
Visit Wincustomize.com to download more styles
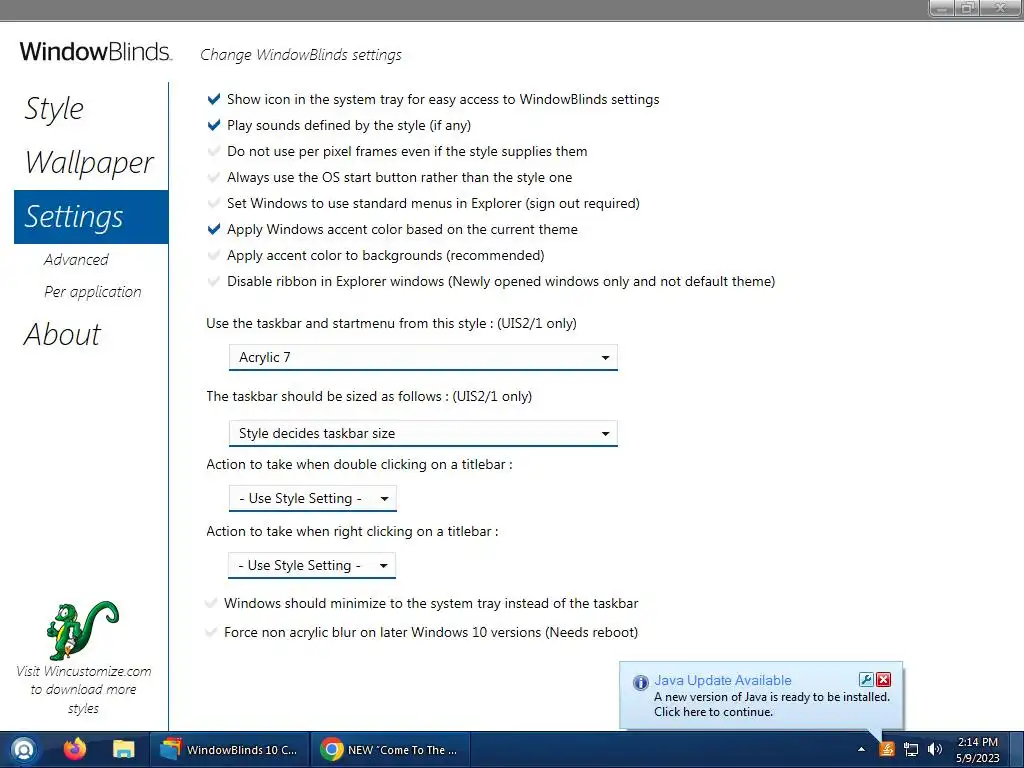tap(84, 690)
